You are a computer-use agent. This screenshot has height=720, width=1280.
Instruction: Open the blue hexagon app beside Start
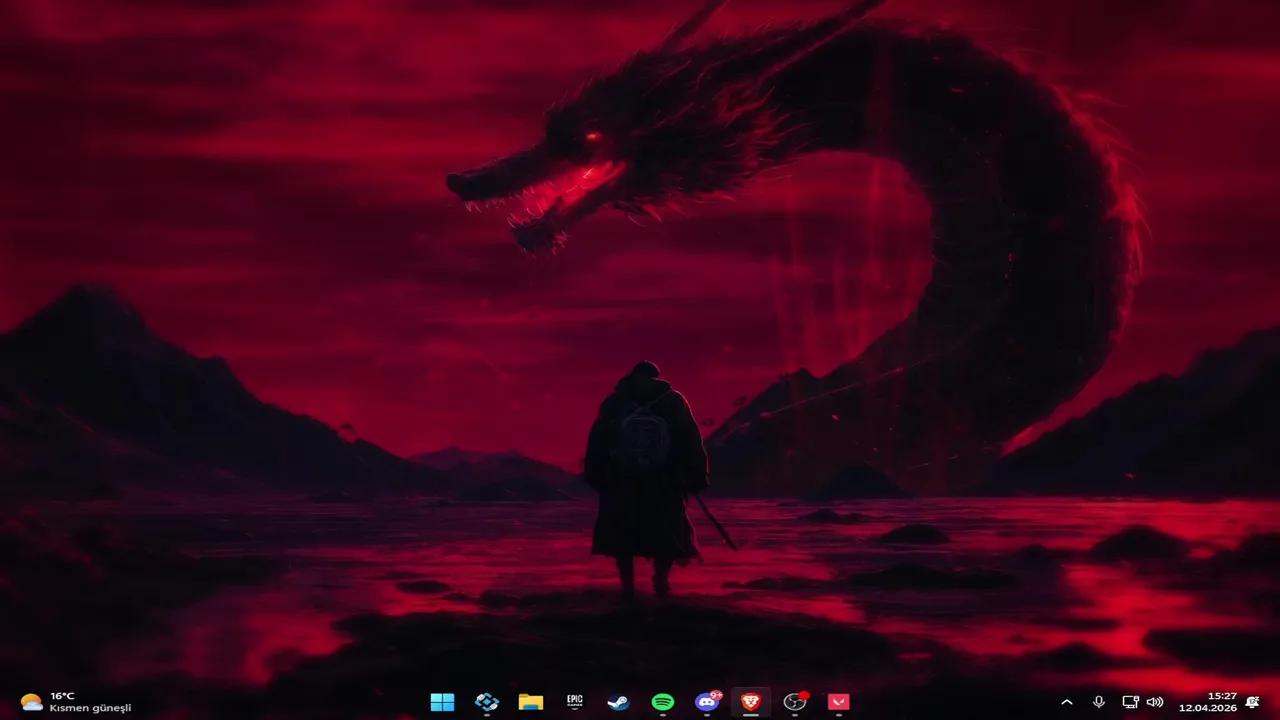click(x=487, y=702)
